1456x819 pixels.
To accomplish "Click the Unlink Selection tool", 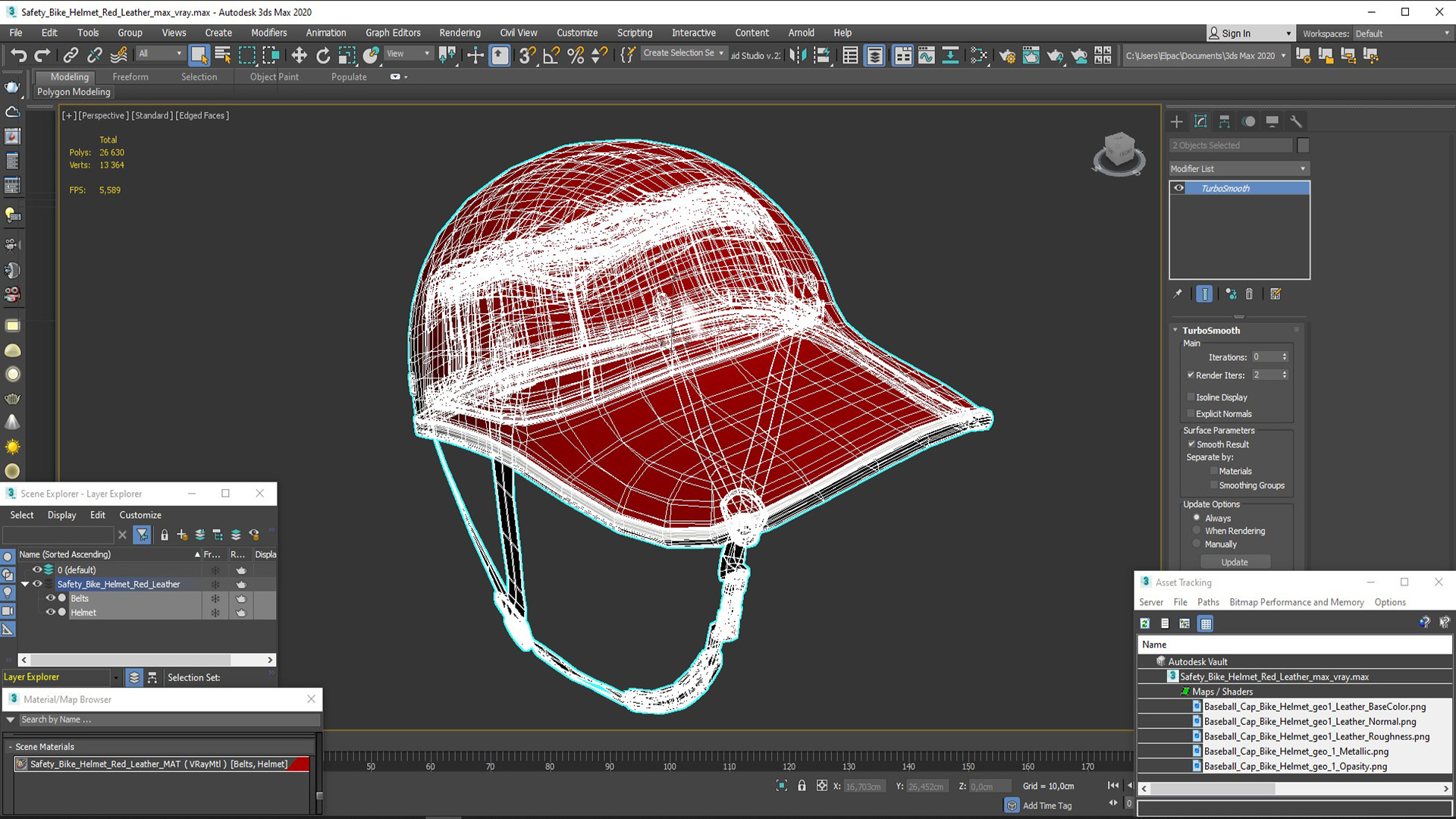I will (95, 55).
